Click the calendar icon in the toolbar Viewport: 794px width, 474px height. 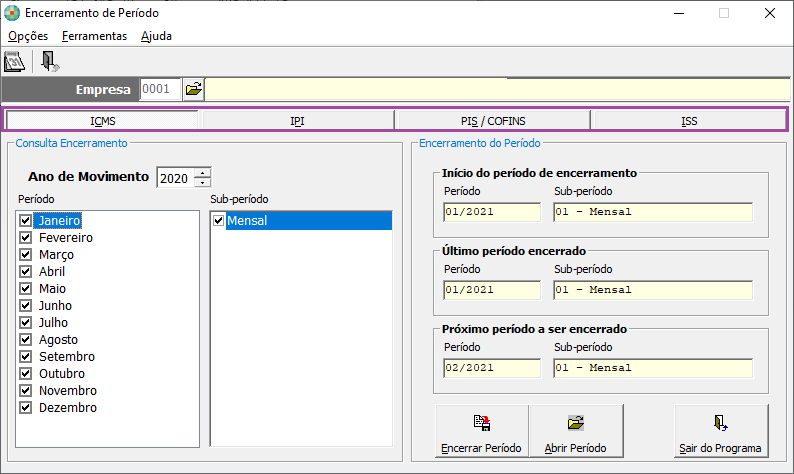(x=14, y=62)
